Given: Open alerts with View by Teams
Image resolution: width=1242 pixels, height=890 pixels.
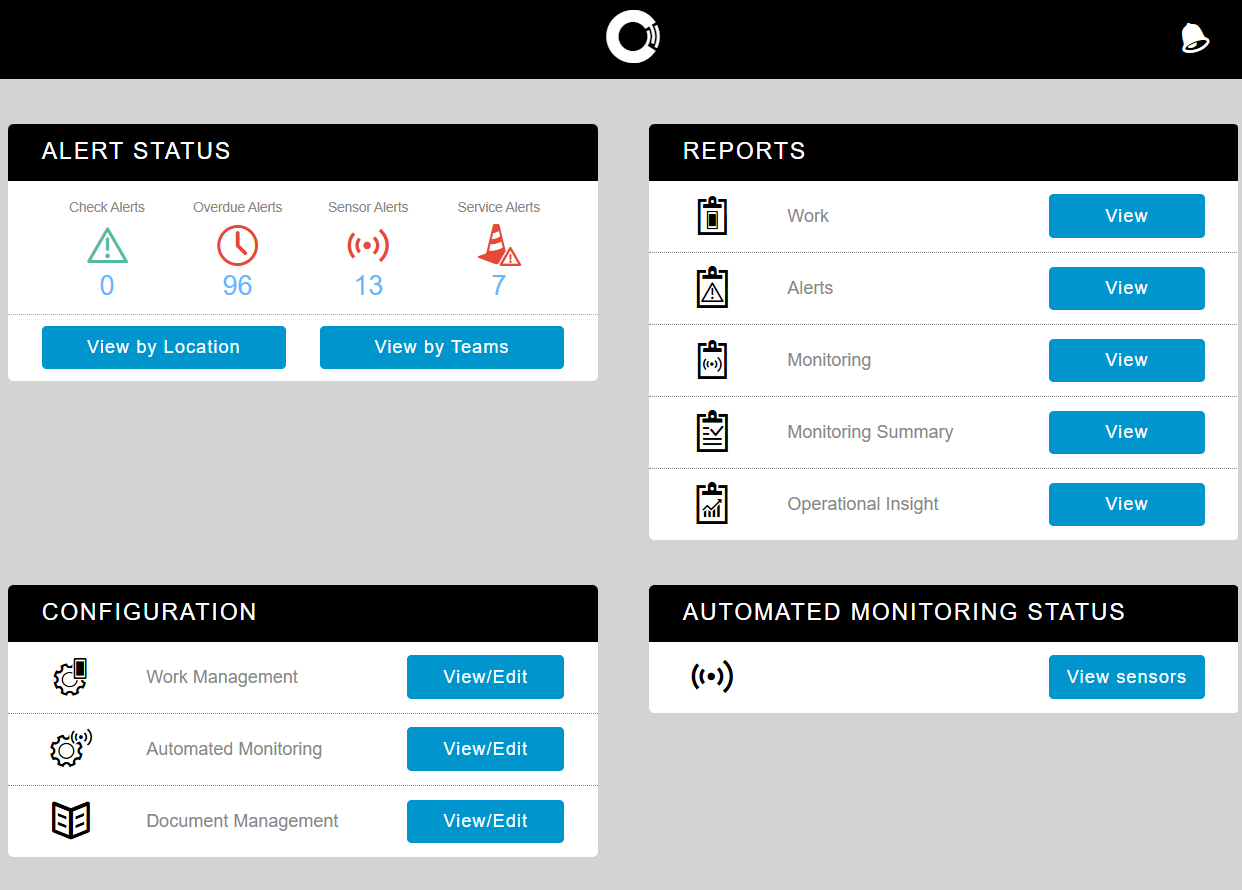Looking at the screenshot, I should (x=441, y=347).
